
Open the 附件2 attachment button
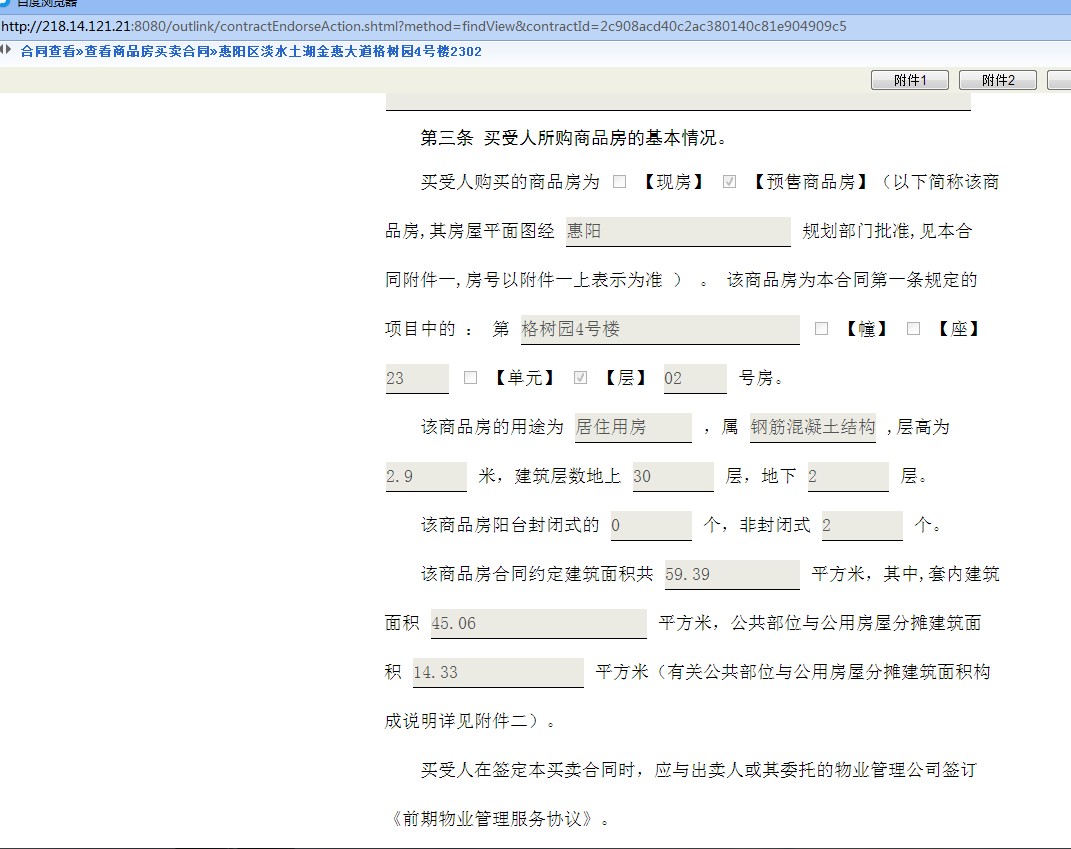point(998,81)
